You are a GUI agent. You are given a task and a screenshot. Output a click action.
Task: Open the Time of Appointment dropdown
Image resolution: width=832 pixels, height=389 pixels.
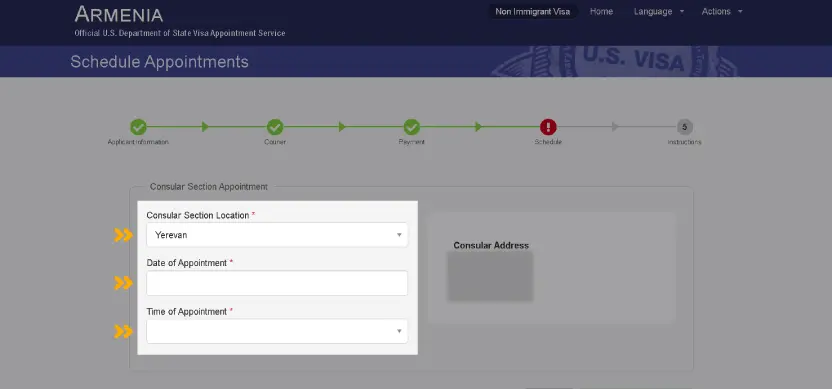click(277, 331)
